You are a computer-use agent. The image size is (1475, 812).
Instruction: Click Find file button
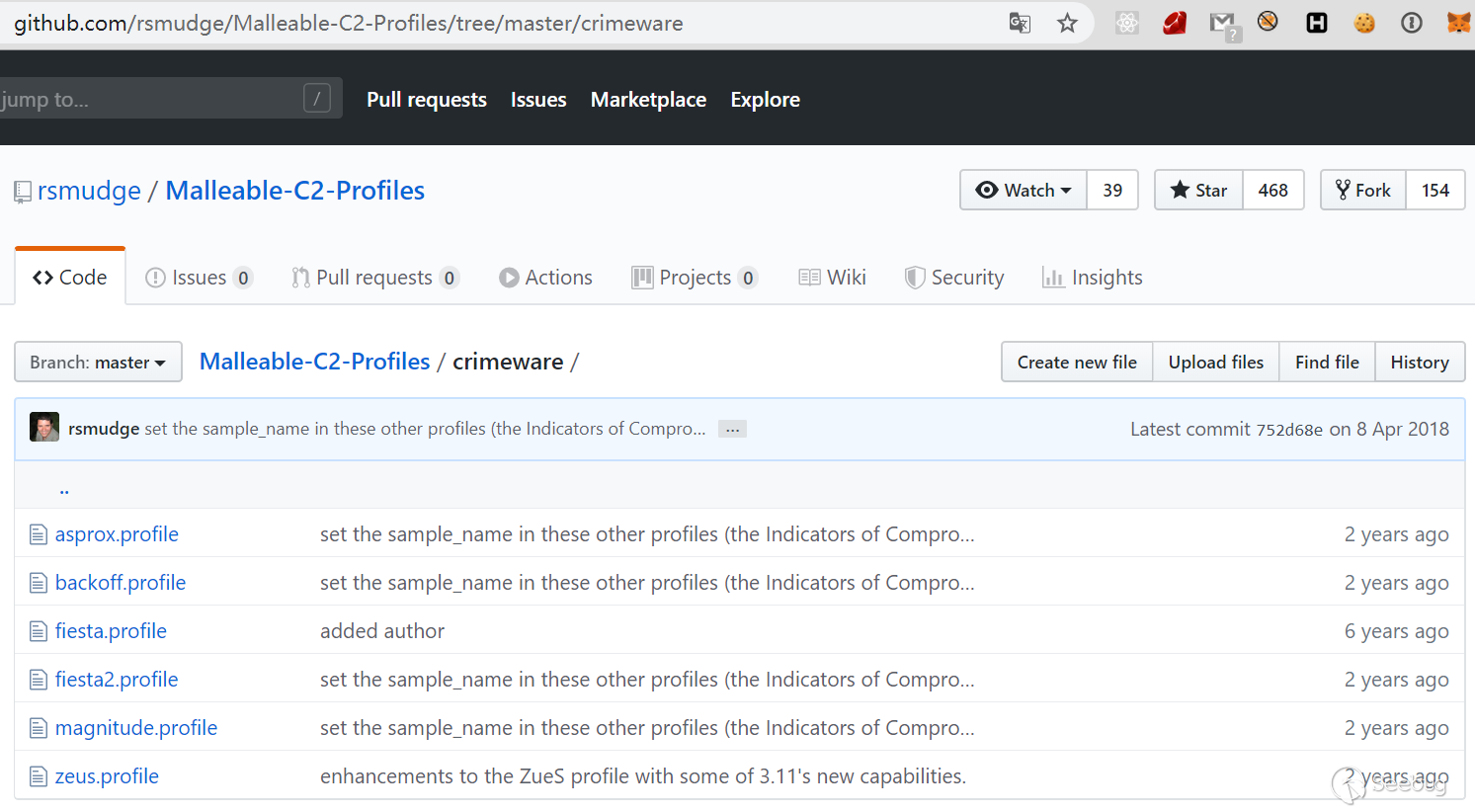[1327, 362]
